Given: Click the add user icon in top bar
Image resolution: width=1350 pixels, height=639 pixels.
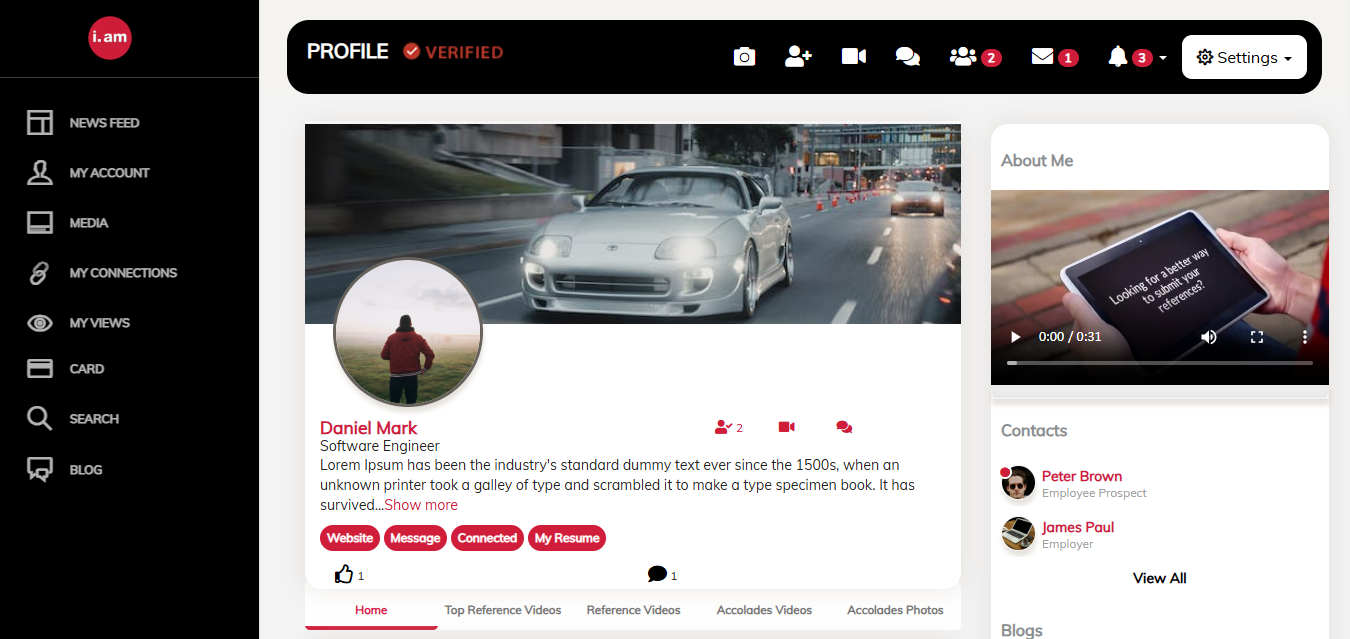Looking at the screenshot, I should click(798, 57).
